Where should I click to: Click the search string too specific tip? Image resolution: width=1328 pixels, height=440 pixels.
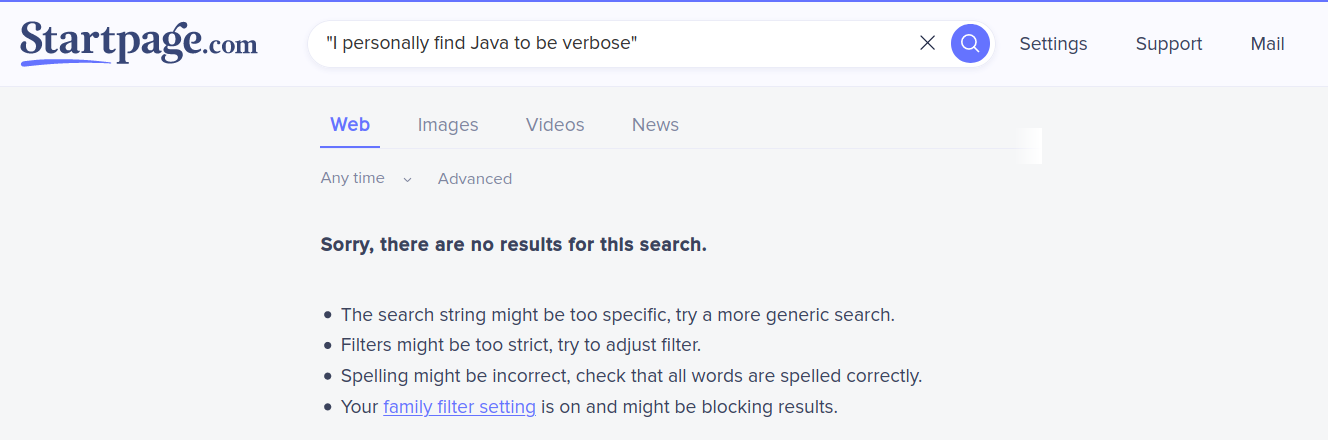pyautogui.click(x=617, y=314)
